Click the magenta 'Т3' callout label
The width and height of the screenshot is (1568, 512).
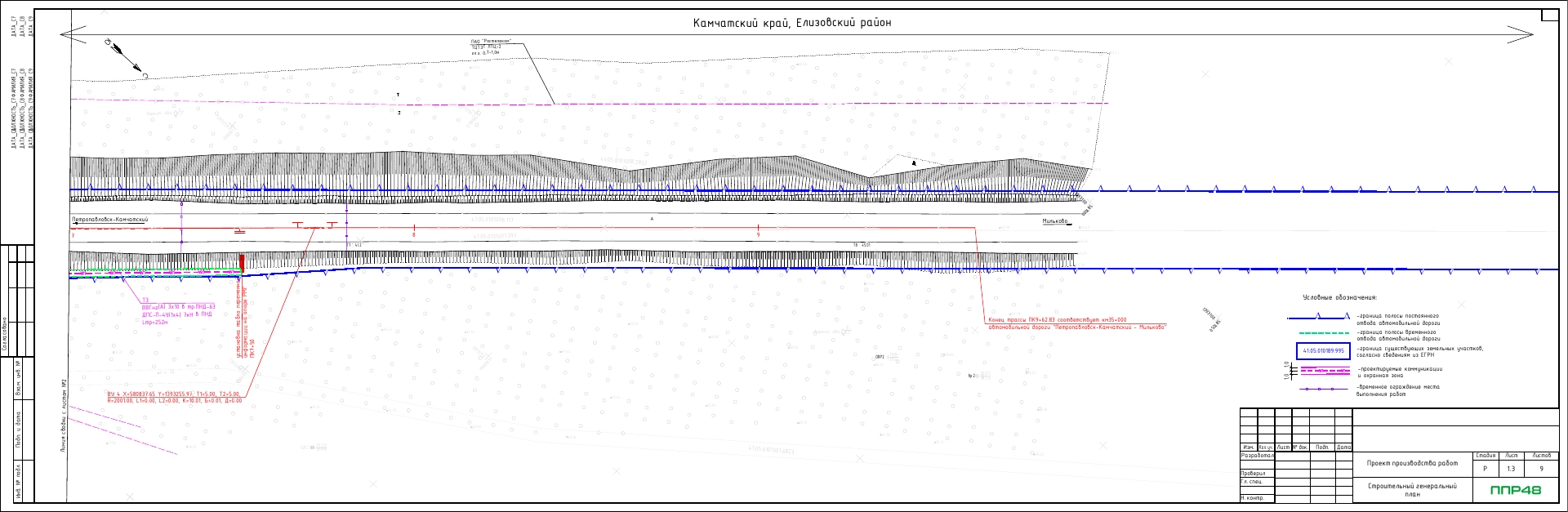click(x=145, y=300)
